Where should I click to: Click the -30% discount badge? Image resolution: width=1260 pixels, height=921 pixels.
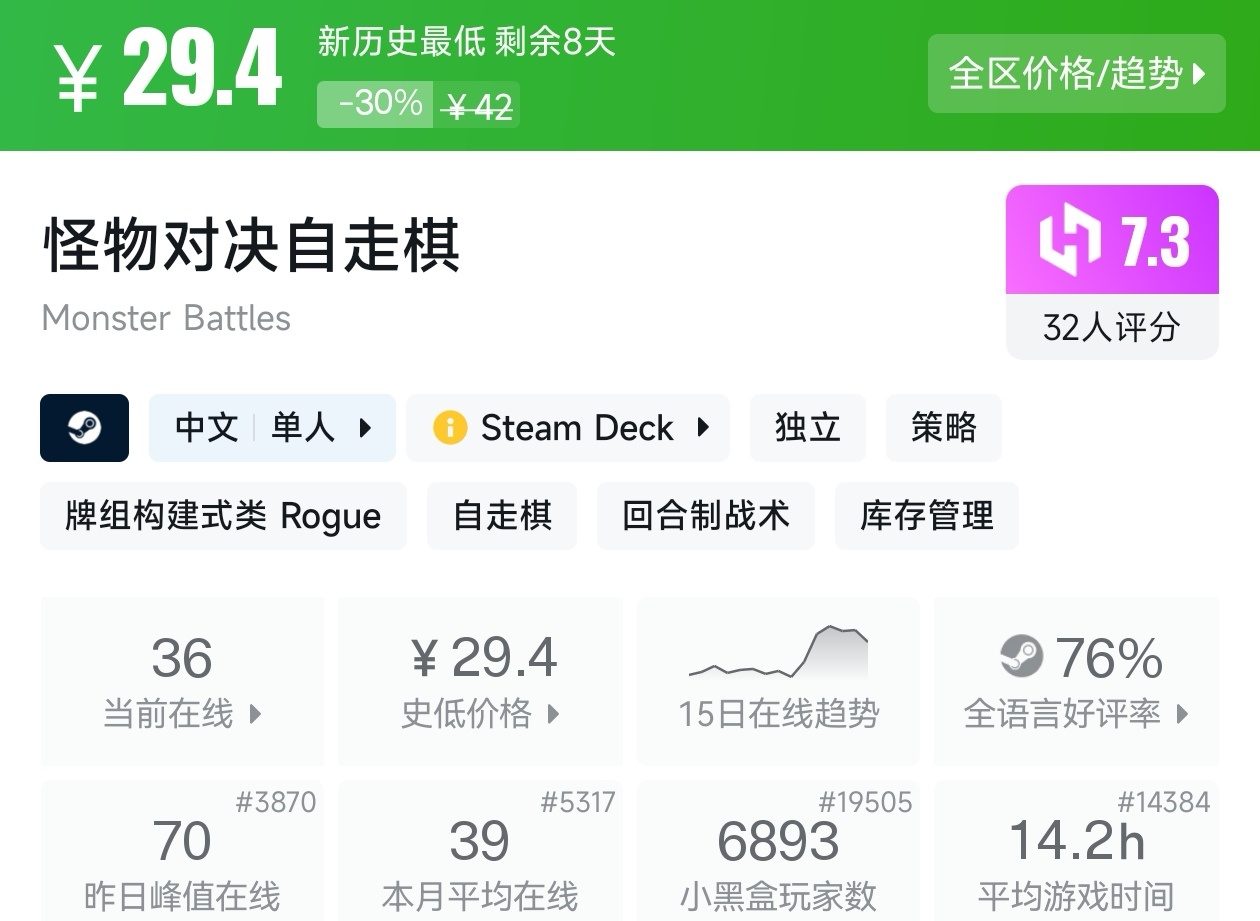tap(376, 104)
